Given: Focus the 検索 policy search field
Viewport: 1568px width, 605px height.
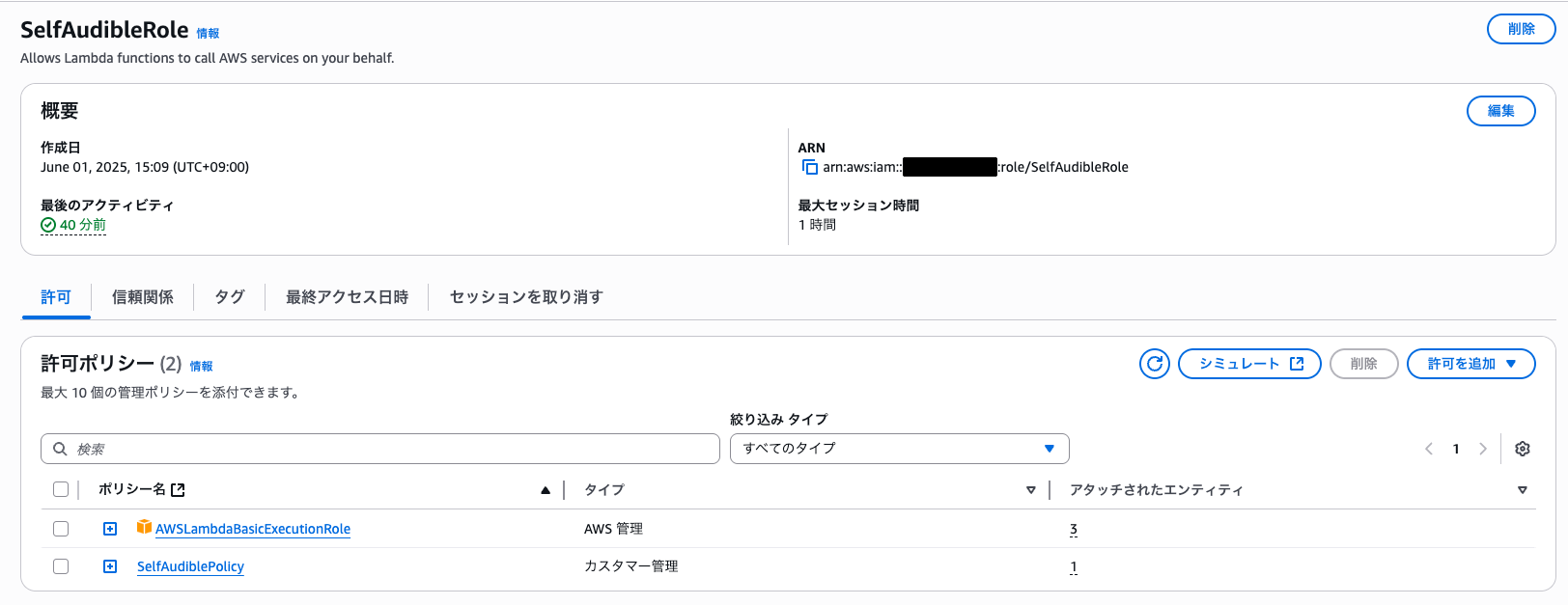Looking at the screenshot, I should (x=380, y=449).
